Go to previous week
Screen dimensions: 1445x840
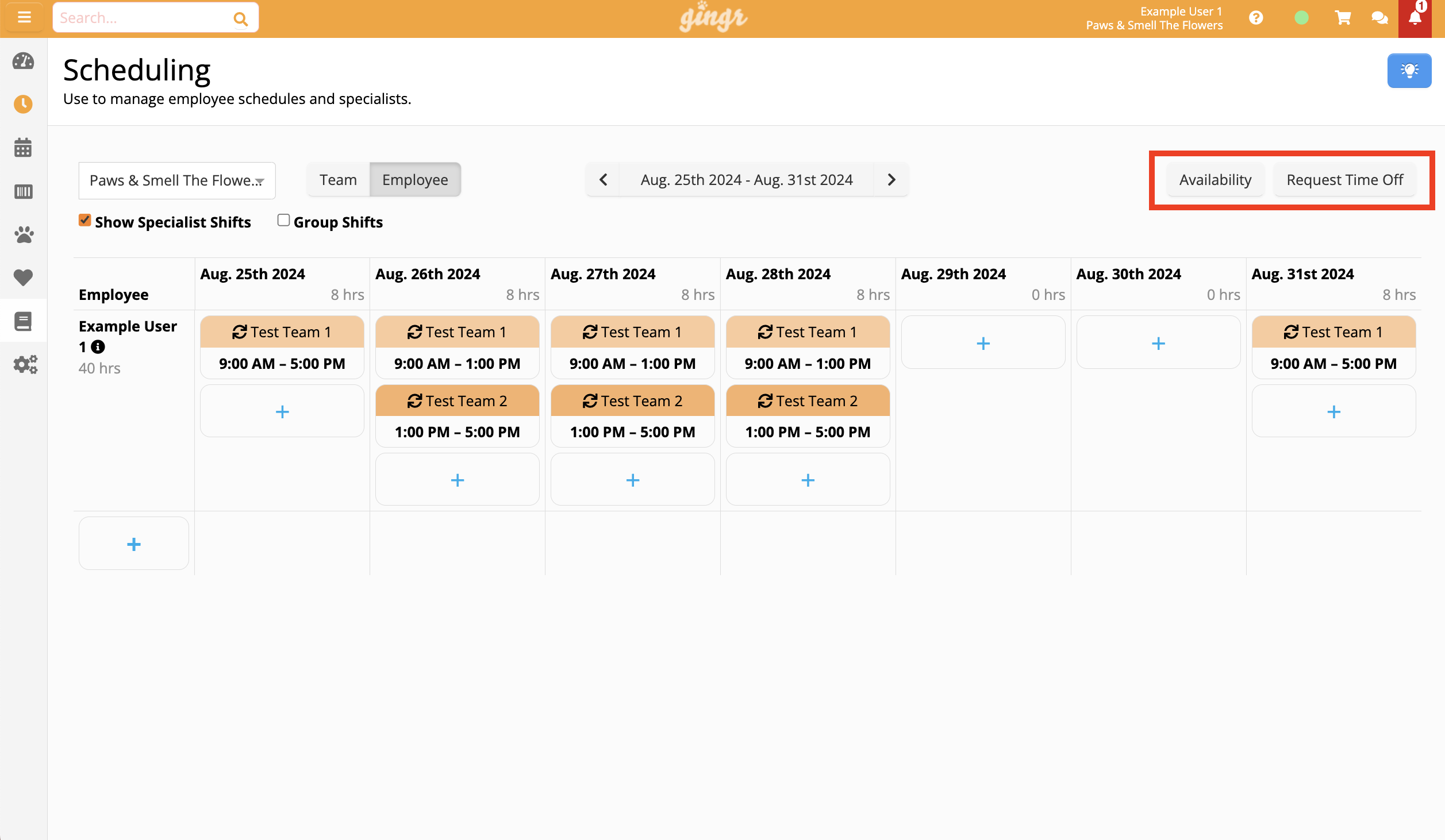pos(603,180)
